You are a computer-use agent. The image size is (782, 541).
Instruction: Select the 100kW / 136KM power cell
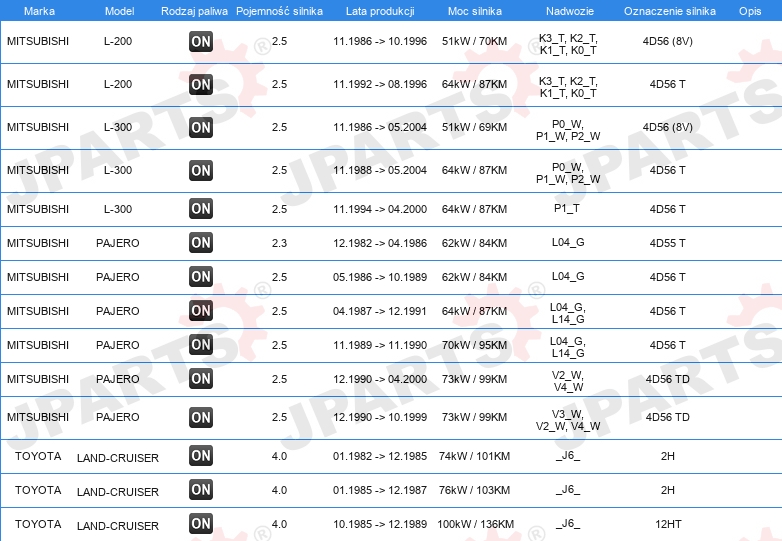[x=476, y=524]
